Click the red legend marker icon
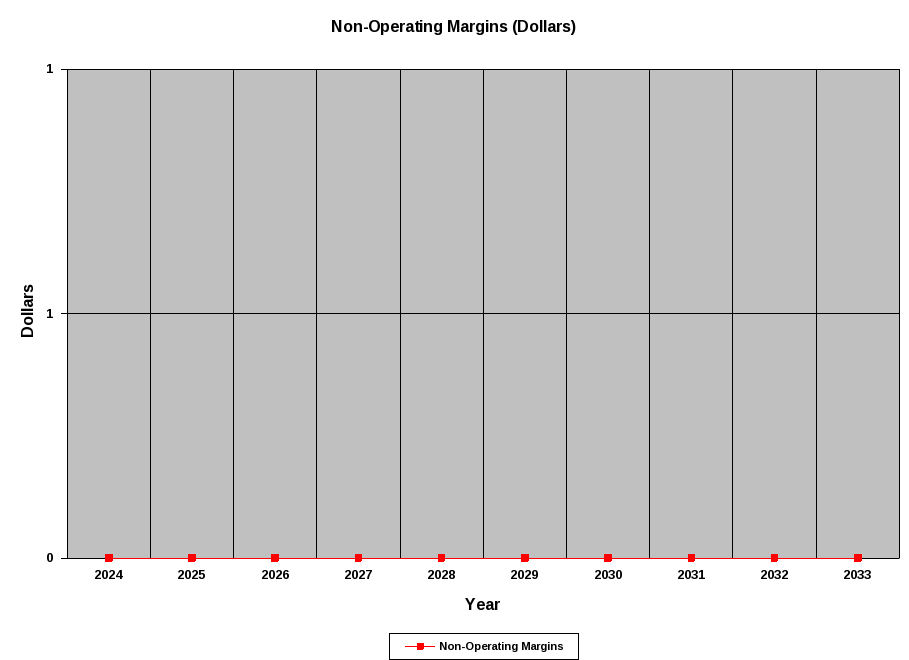Image resolution: width=909 pixels, height=660 pixels. click(420, 646)
